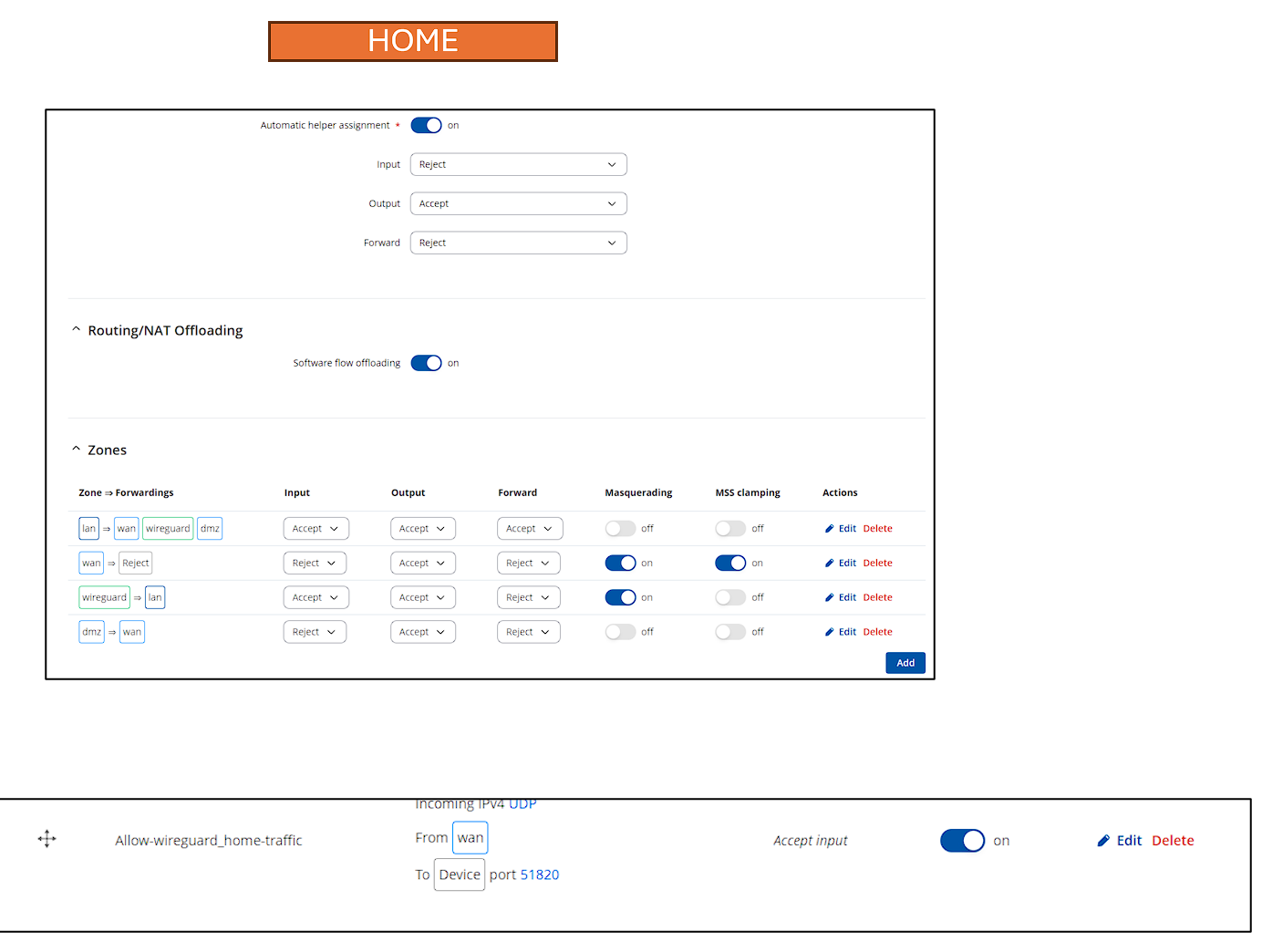Toggle Masquerading for dmz zone
The height and width of the screenshot is (952, 1262).
(620, 632)
